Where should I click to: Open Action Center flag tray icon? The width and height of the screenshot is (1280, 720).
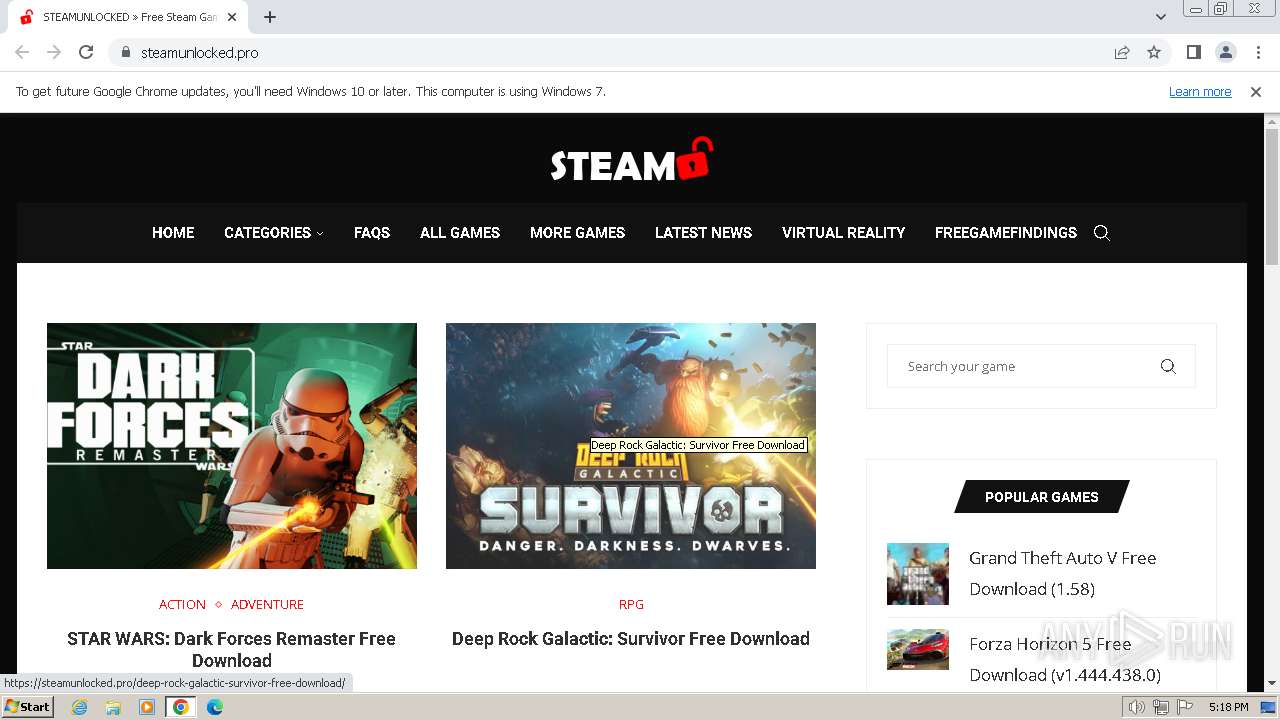[x=1185, y=707]
